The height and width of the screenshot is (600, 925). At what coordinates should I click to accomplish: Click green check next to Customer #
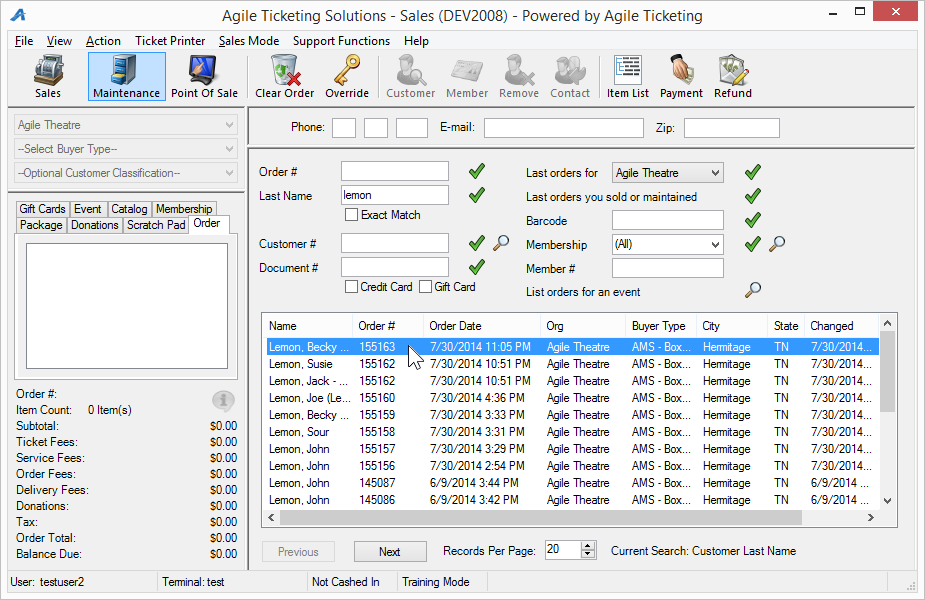coord(477,243)
